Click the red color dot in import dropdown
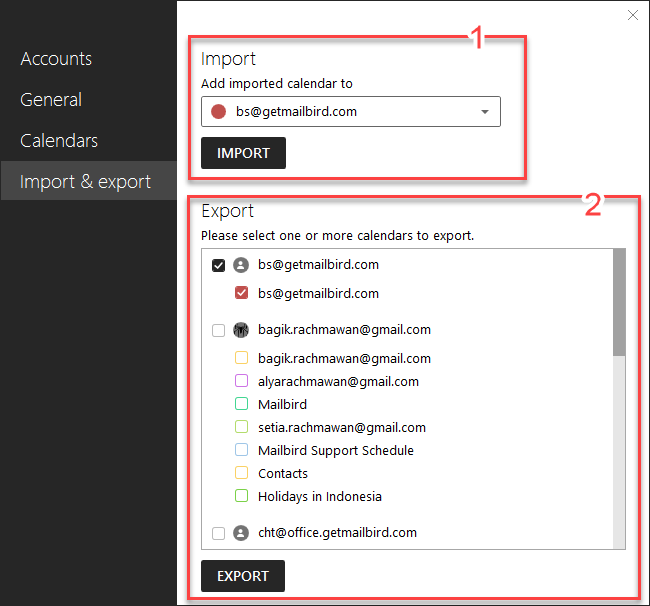This screenshot has width=650, height=606. pyautogui.click(x=218, y=112)
